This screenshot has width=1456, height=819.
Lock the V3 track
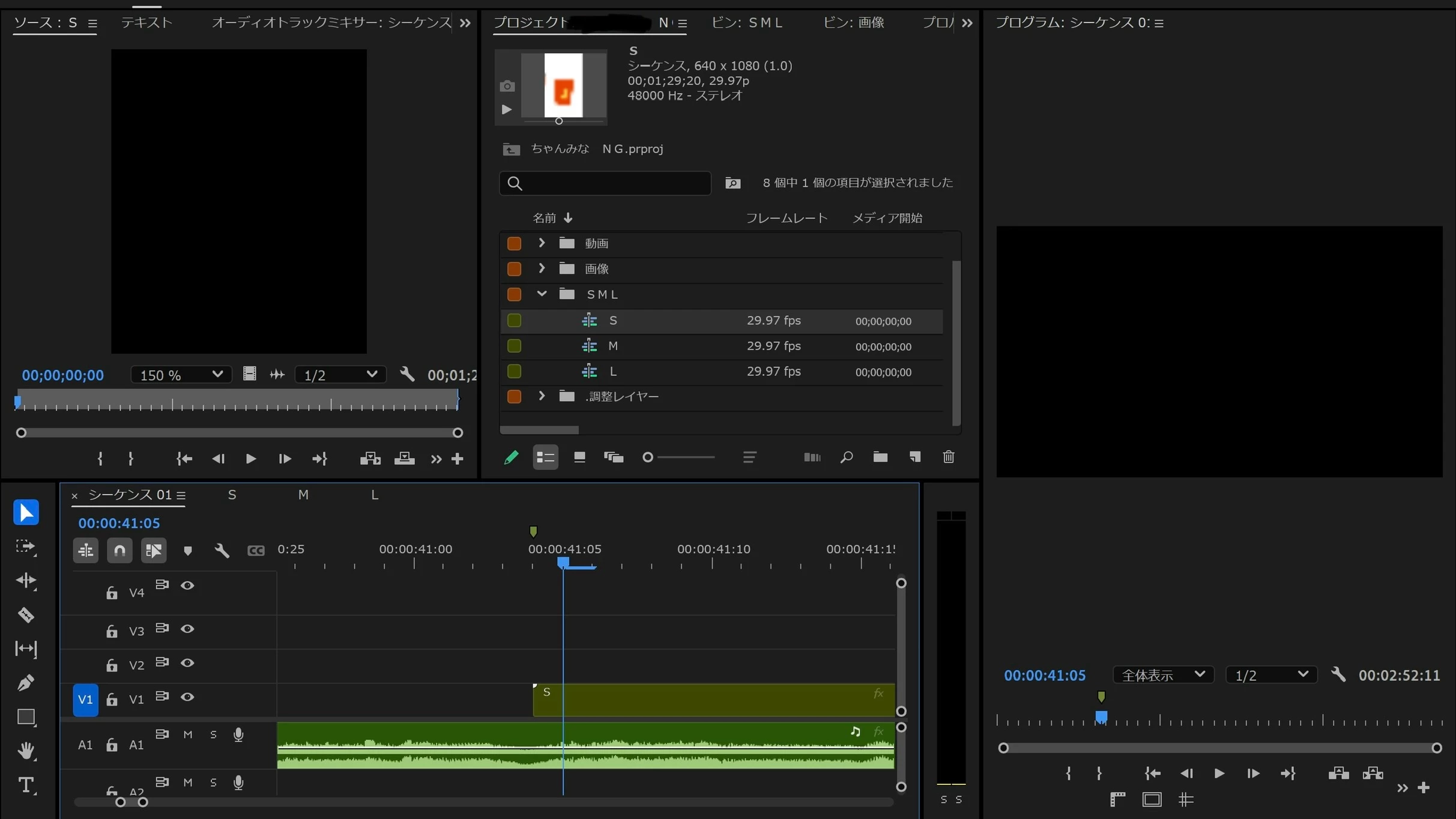(x=112, y=631)
